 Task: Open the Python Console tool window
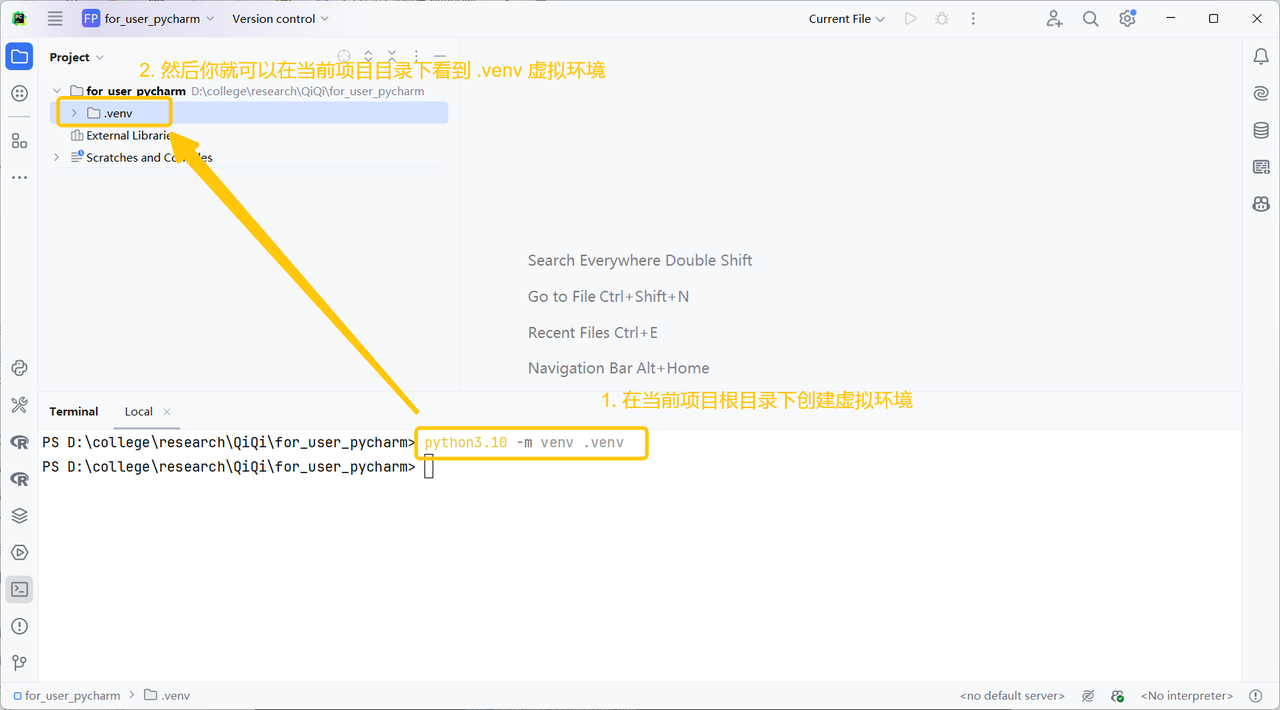[19, 368]
